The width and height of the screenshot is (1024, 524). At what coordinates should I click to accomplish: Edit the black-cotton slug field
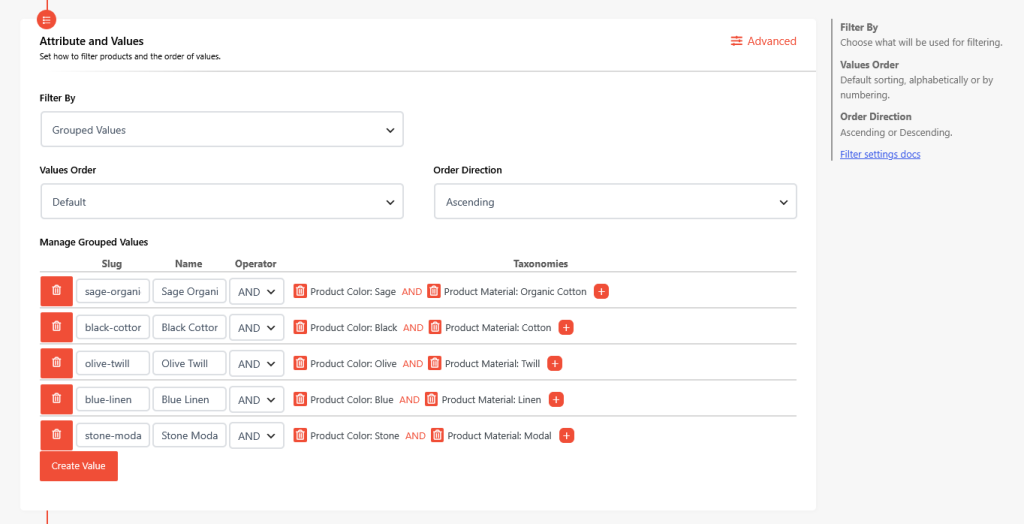coord(113,327)
